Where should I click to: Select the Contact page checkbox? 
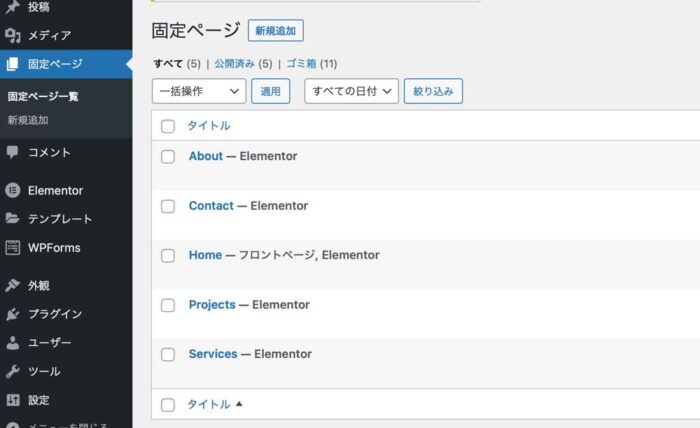coord(168,206)
